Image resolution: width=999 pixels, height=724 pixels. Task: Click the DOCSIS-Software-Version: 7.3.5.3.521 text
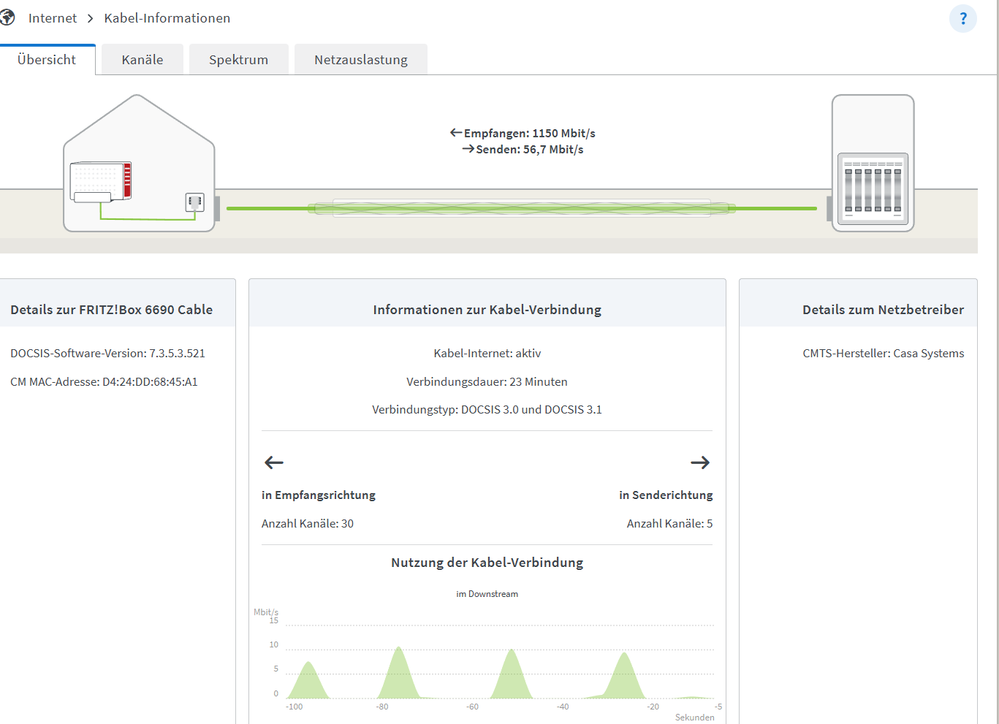(108, 353)
